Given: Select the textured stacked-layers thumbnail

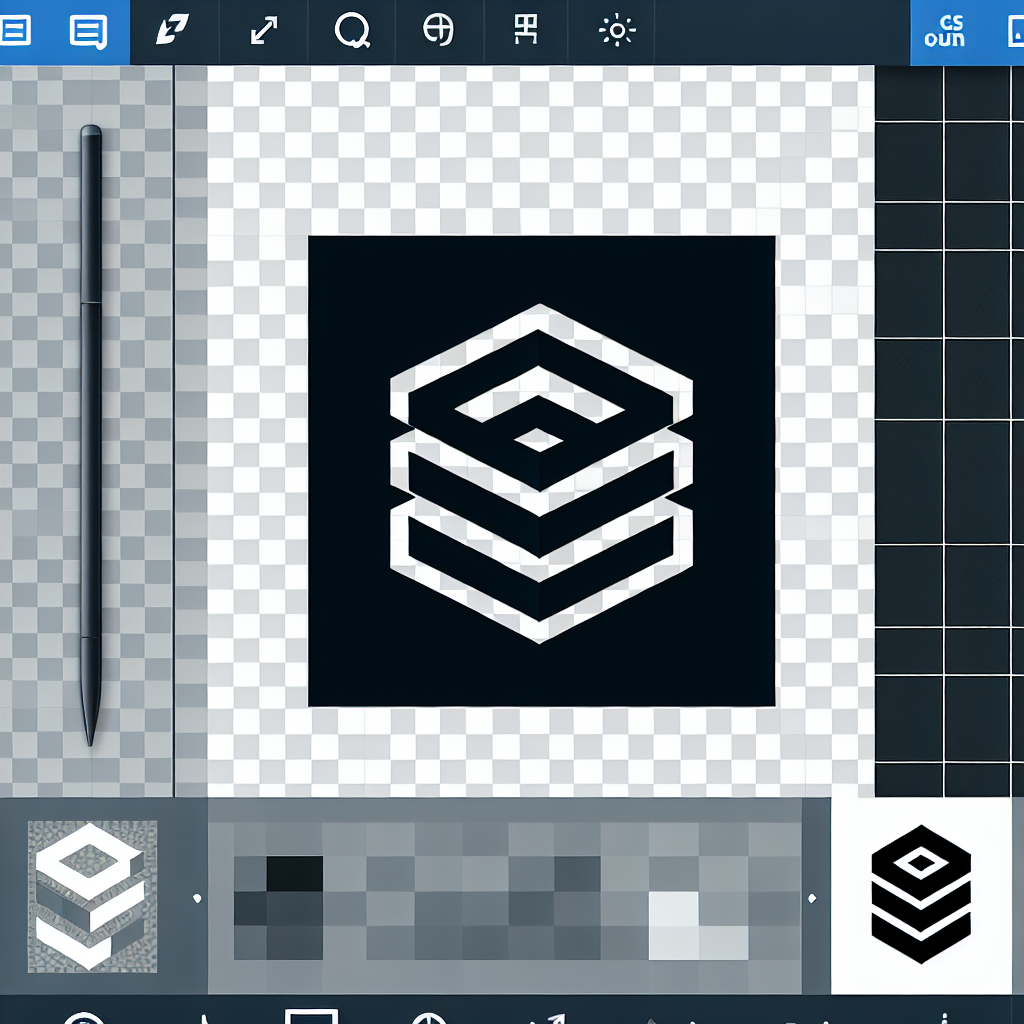Looking at the screenshot, I should [92, 897].
